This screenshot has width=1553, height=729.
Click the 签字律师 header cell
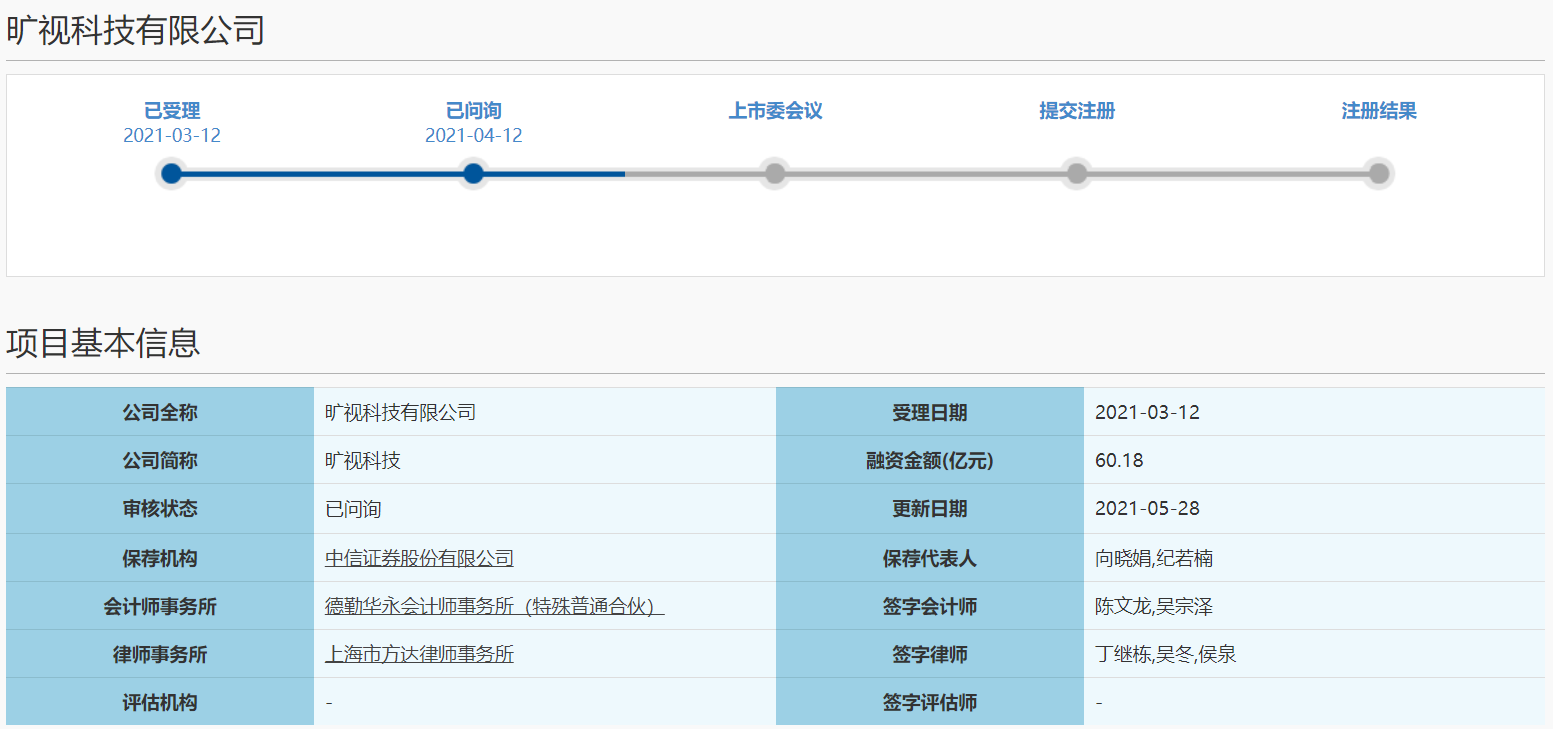point(930,654)
